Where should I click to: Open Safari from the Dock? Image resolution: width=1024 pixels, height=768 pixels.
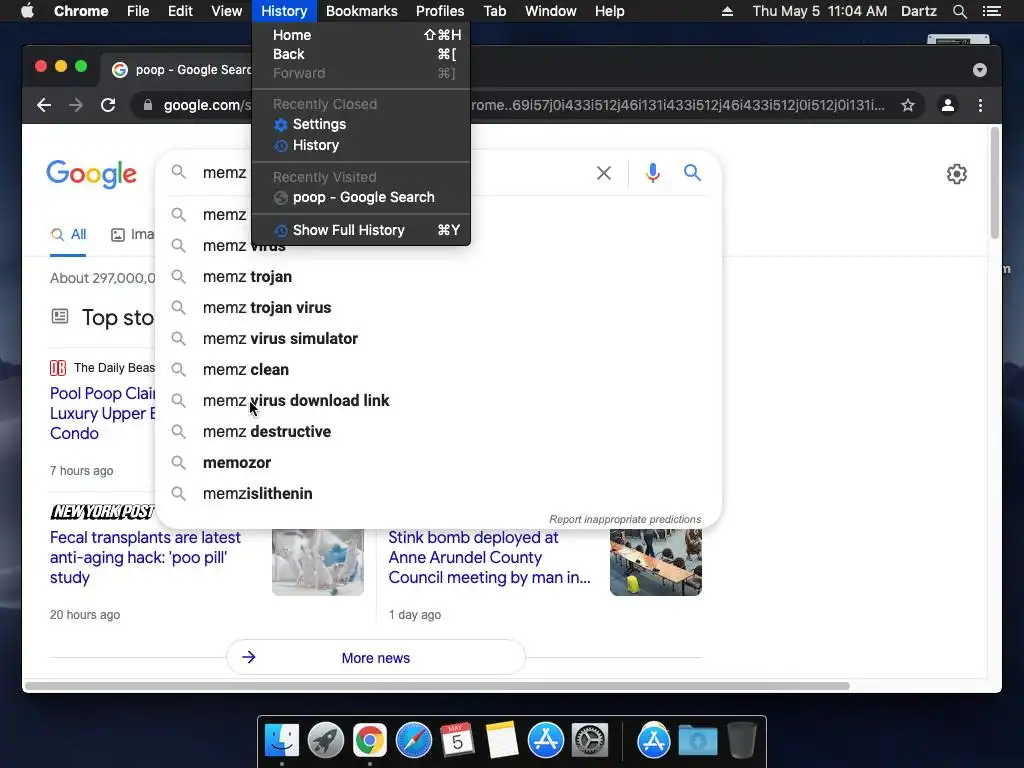point(413,740)
